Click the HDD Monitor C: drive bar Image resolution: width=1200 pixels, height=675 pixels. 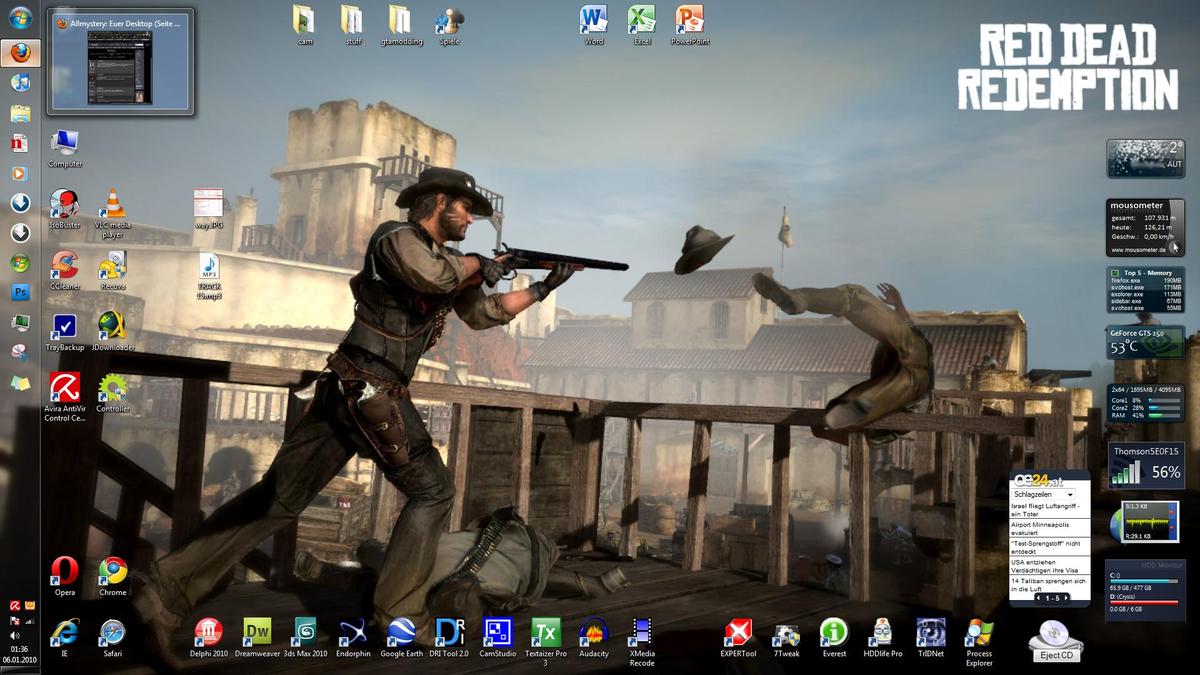pyautogui.click(x=1144, y=581)
